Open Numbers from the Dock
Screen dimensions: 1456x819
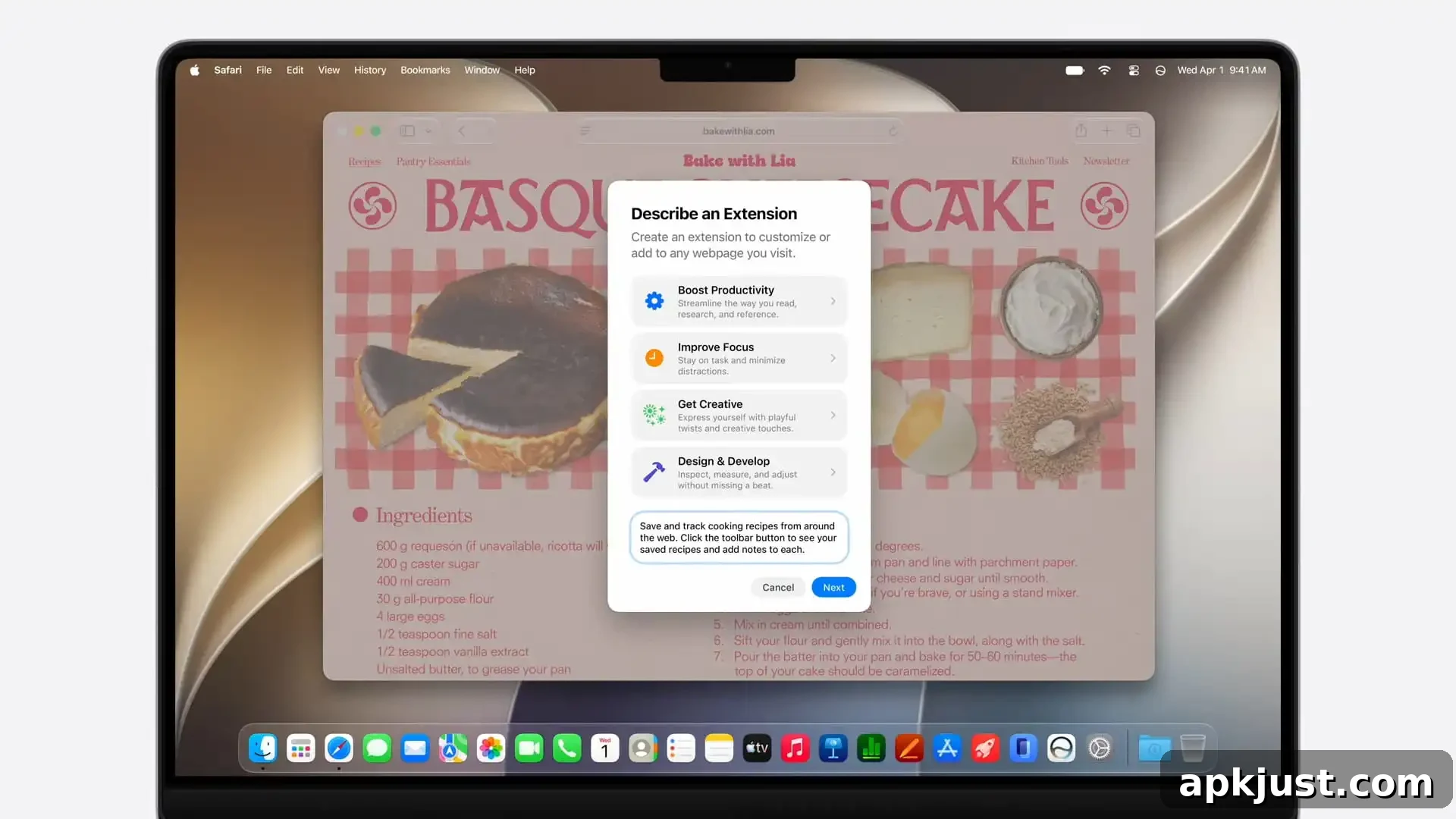(x=871, y=748)
